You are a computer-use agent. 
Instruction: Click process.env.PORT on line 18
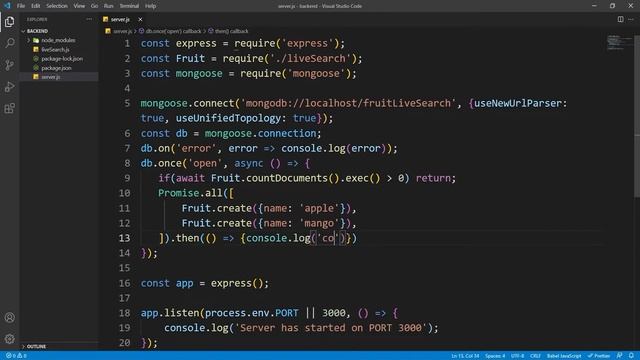click(251, 313)
